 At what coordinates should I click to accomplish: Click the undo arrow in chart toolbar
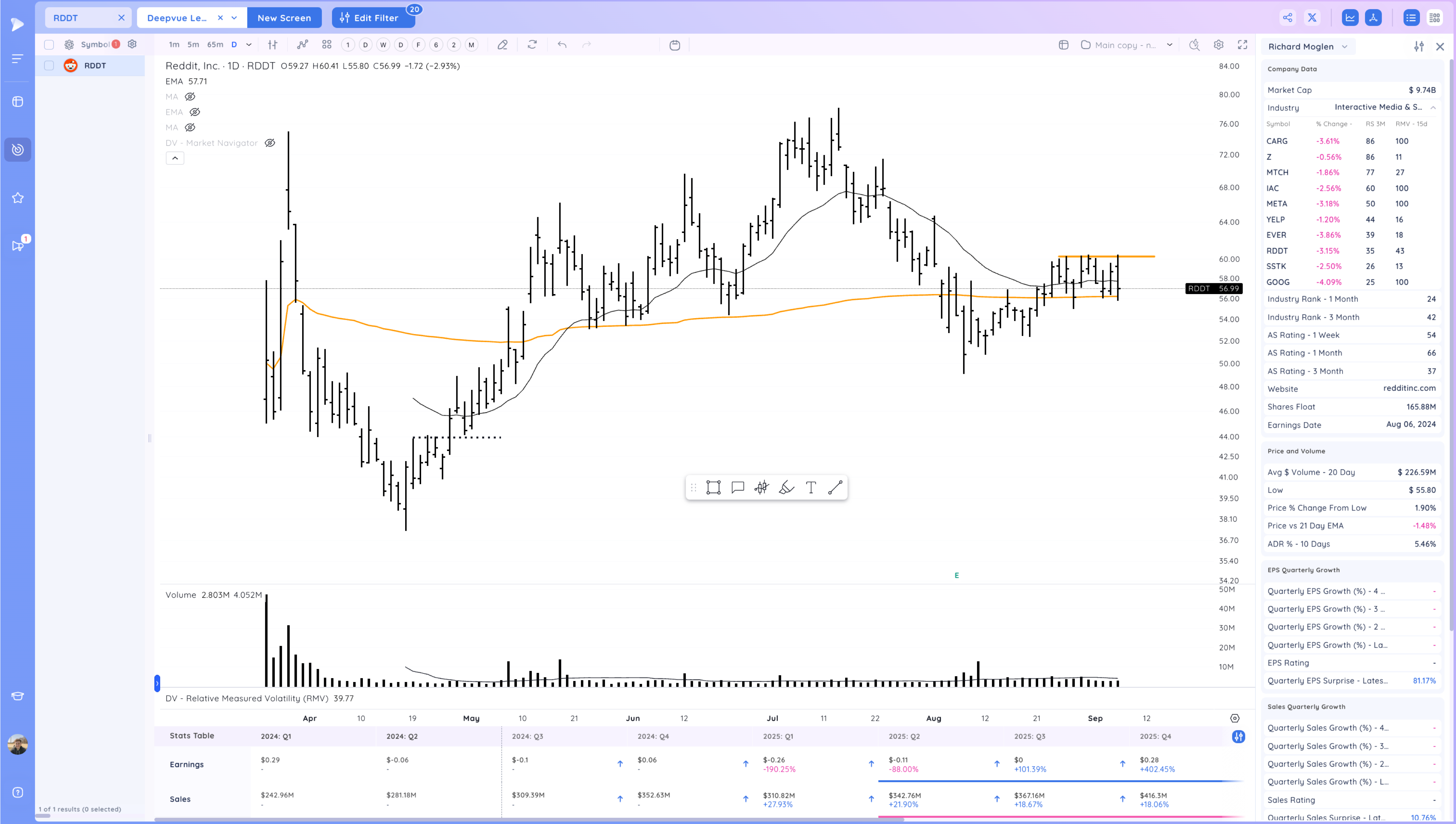tap(561, 45)
